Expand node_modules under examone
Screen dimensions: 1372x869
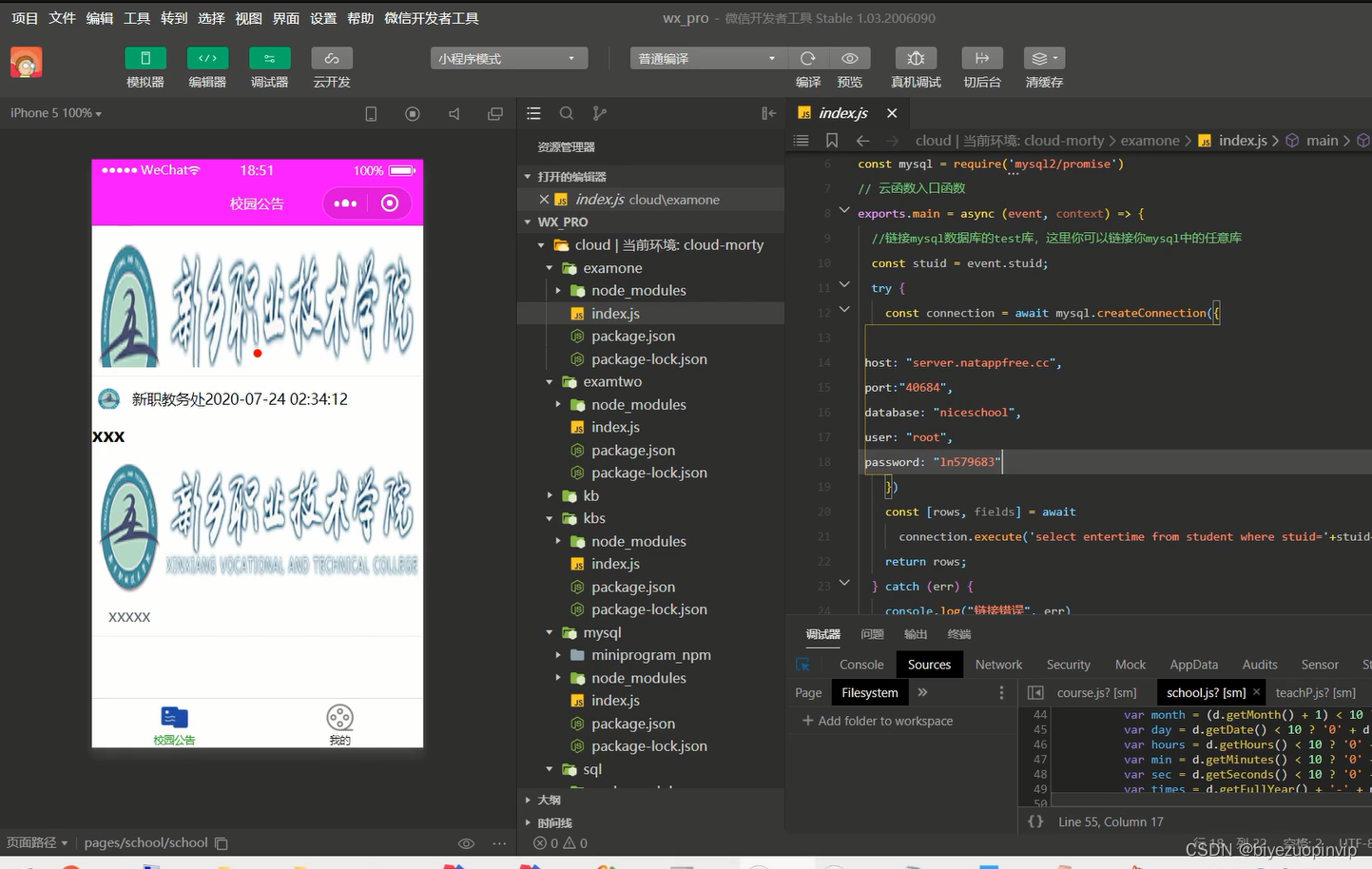[x=558, y=291]
